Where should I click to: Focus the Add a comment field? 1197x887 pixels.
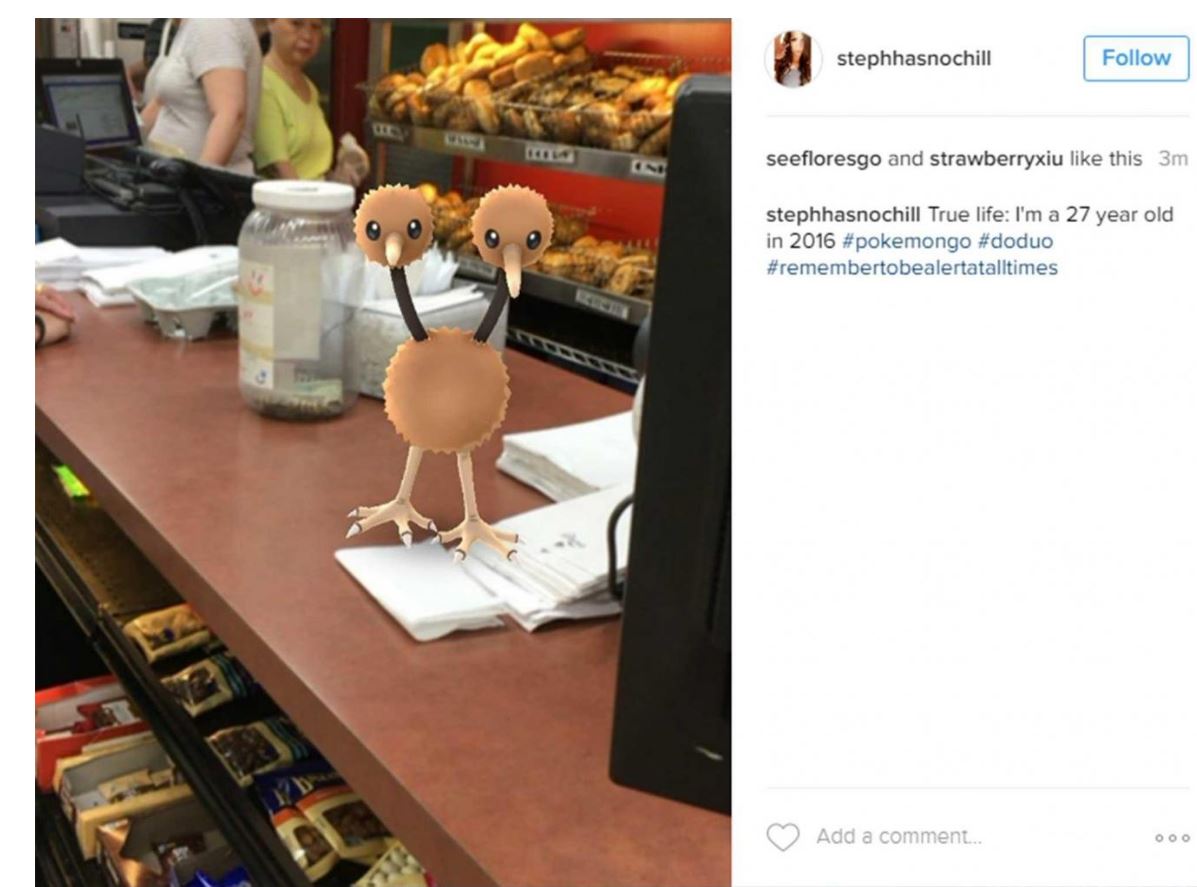[899, 837]
